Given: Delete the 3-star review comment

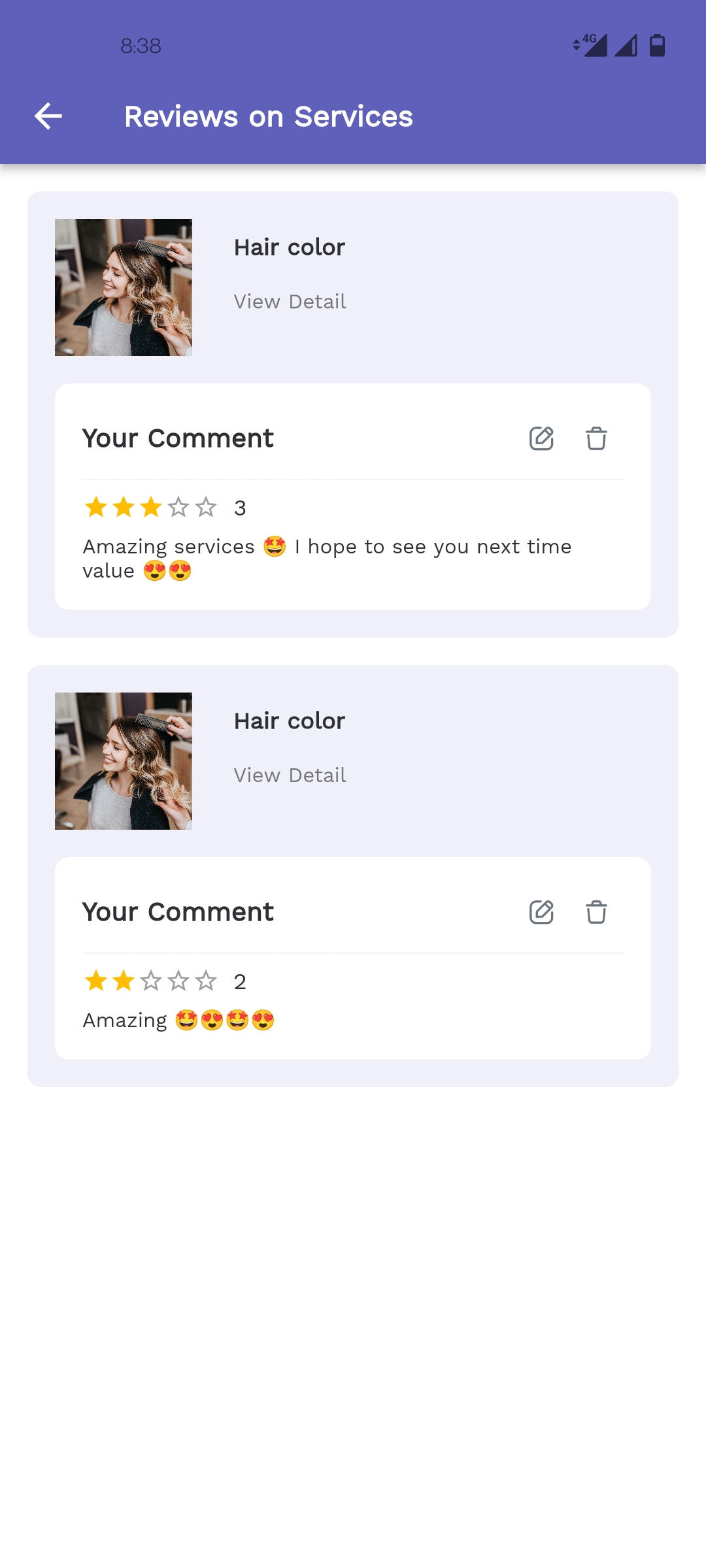Looking at the screenshot, I should coord(596,438).
